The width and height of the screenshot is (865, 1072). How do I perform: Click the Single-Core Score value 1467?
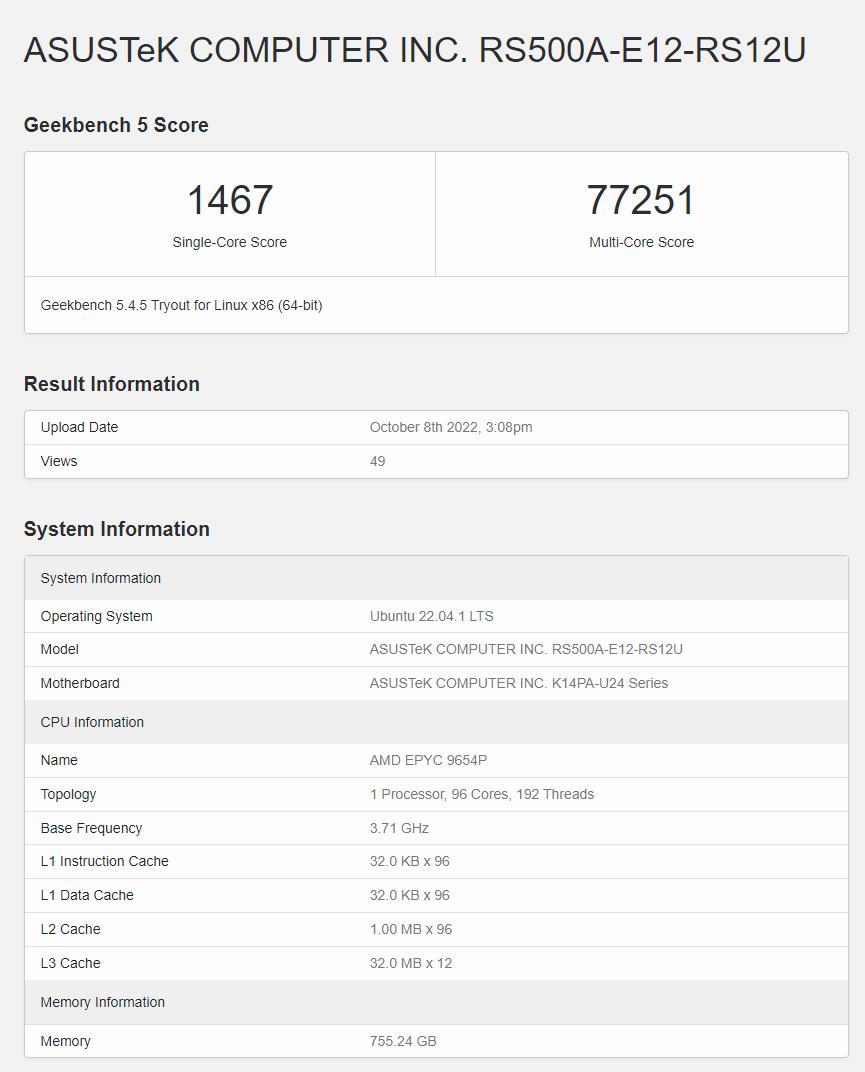click(230, 200)
